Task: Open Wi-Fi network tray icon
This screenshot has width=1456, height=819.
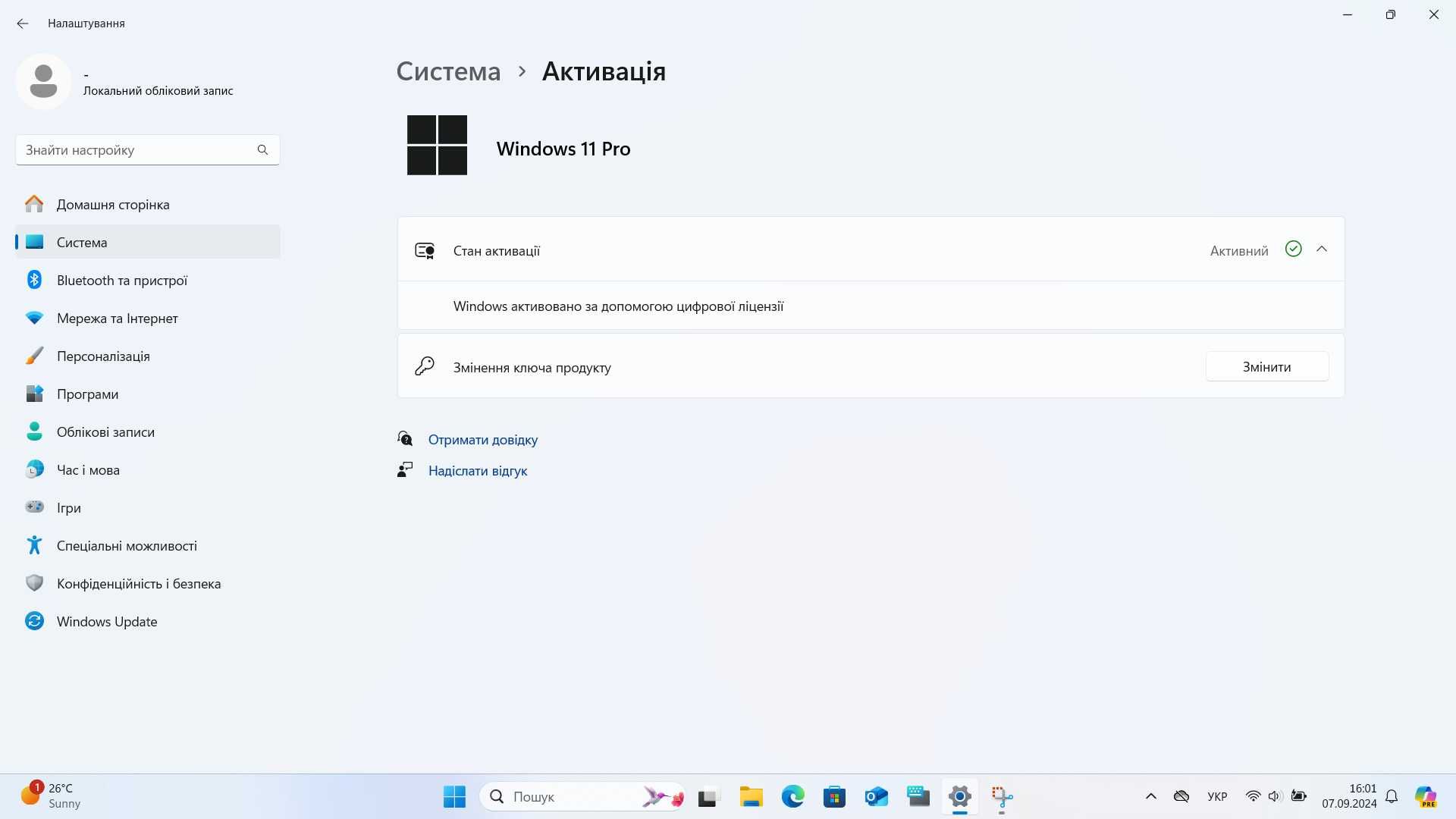Action: coord(1253,796)
